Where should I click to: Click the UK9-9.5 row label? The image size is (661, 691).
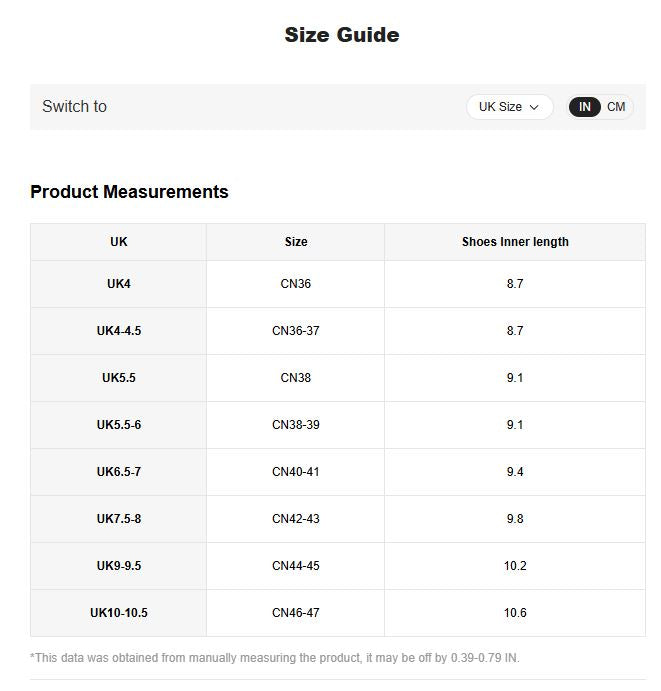click(x=119, y=566)
